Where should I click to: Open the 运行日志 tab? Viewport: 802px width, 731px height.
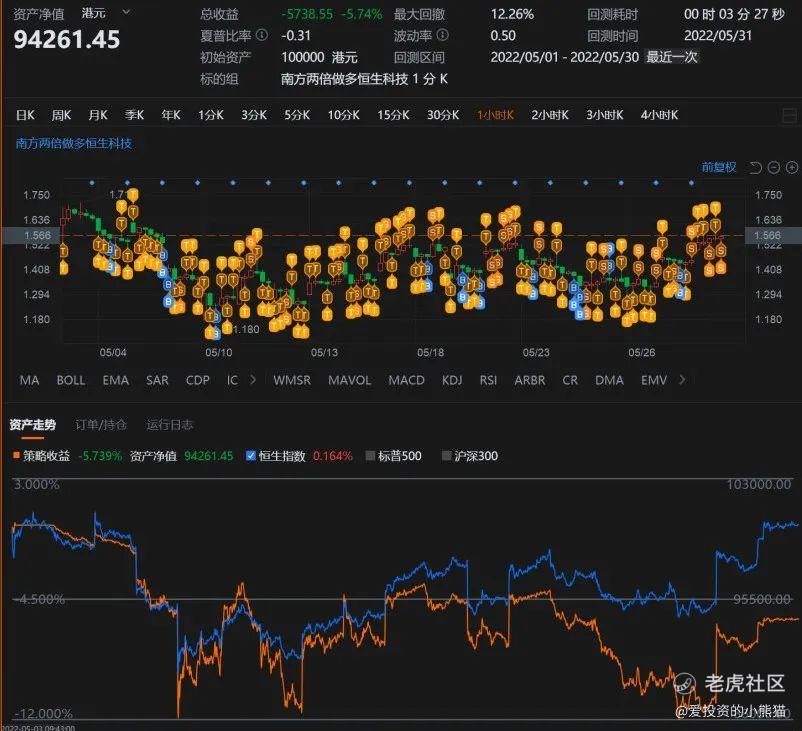click(x=169, y=425)
